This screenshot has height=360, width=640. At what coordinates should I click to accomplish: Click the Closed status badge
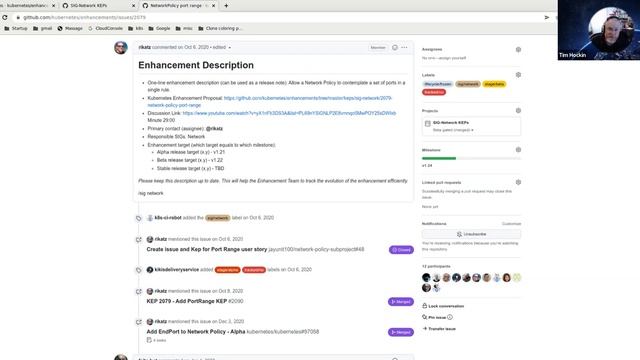[x=401, y=250]
